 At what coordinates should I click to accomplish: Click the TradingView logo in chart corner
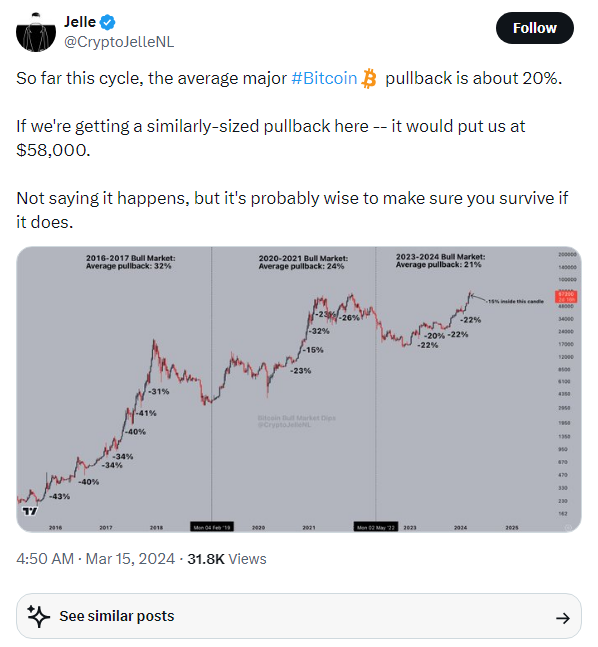(29, 511)
